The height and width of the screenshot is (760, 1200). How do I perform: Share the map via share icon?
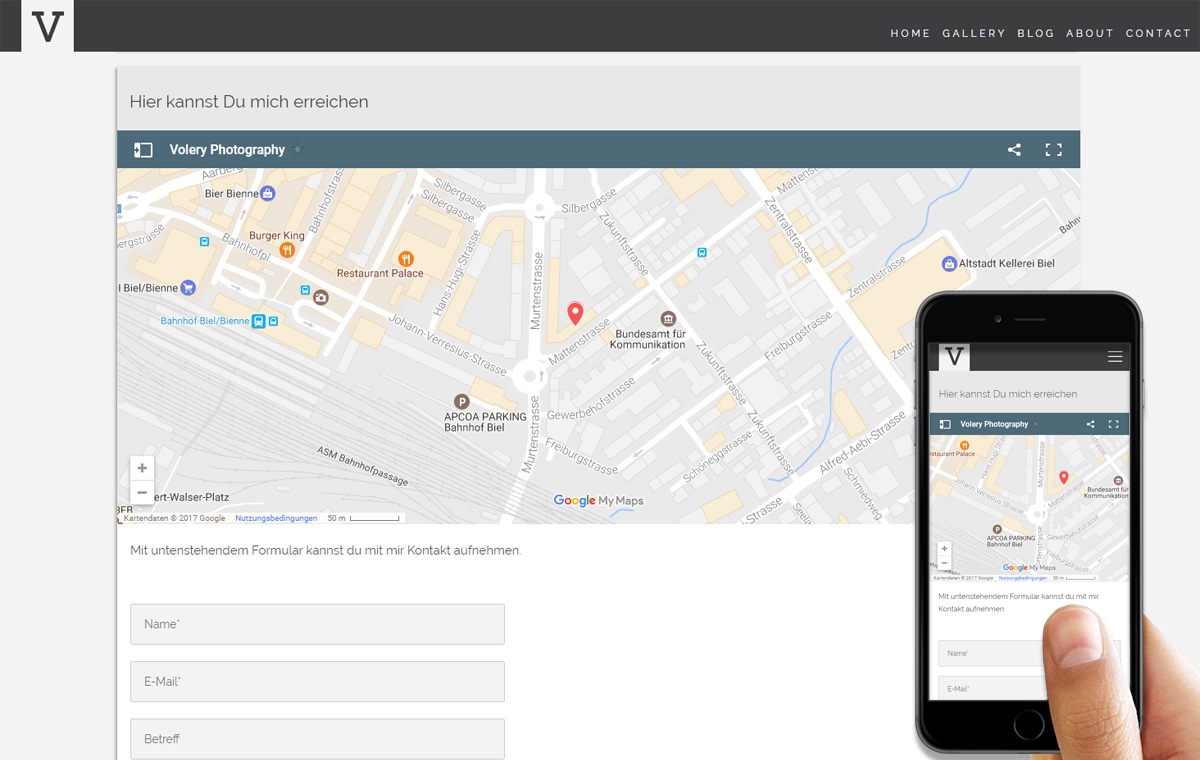[x=1014, y=150]
